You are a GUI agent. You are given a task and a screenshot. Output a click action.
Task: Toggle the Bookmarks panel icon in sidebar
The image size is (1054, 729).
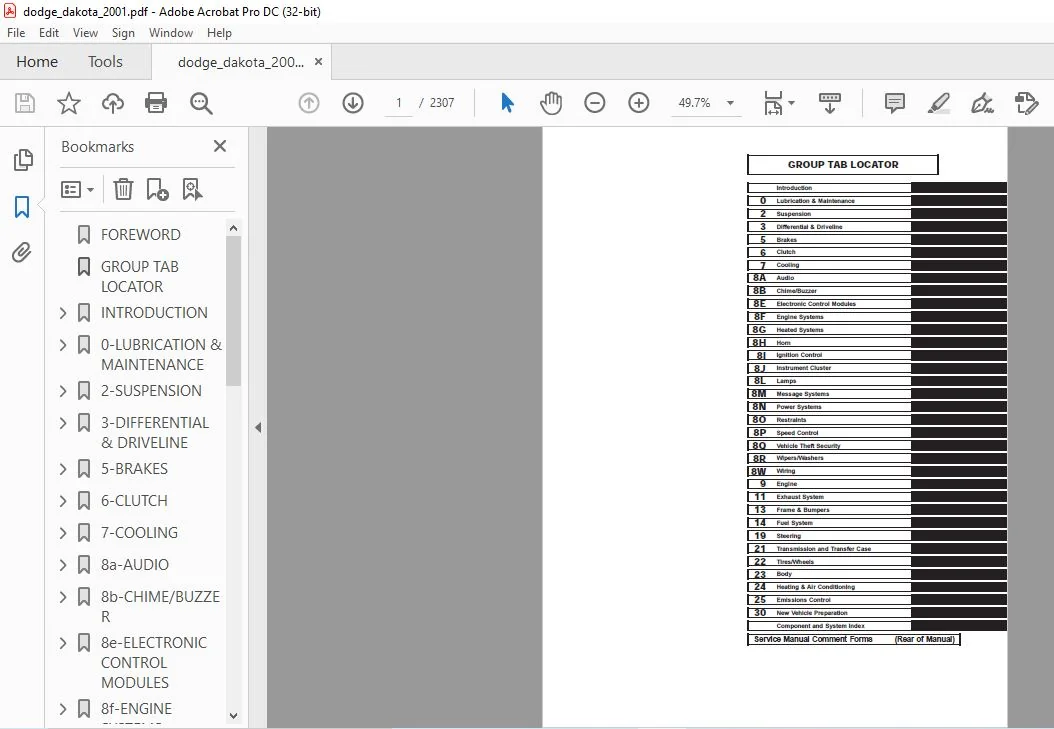pyautogui.click(x=22, y=207)
